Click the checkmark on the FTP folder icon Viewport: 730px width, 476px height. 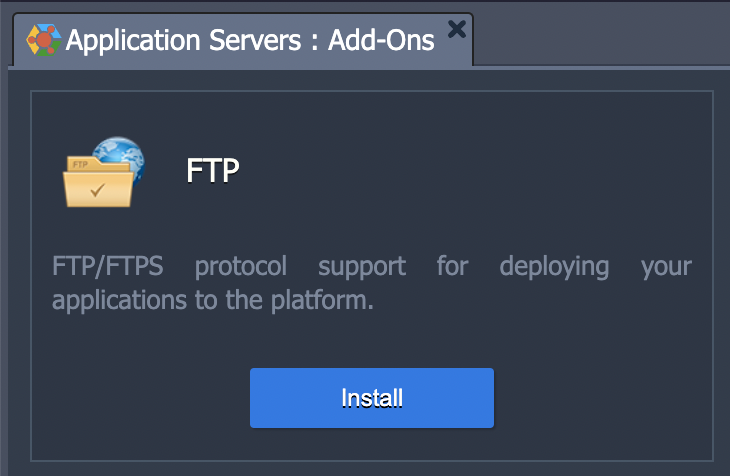coord(98,190)
